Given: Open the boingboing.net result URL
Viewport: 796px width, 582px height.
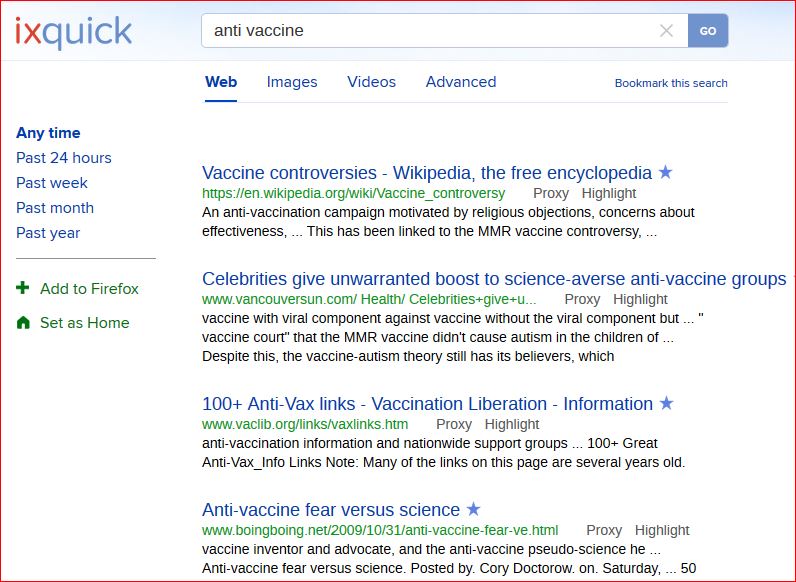Looking at the screenshot, I should [380, 531].
